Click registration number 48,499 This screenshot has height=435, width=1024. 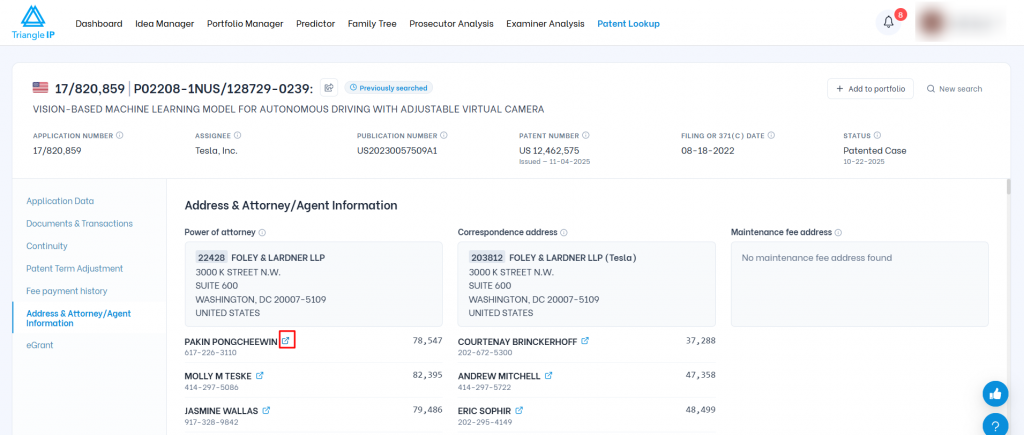click(701, 410)
